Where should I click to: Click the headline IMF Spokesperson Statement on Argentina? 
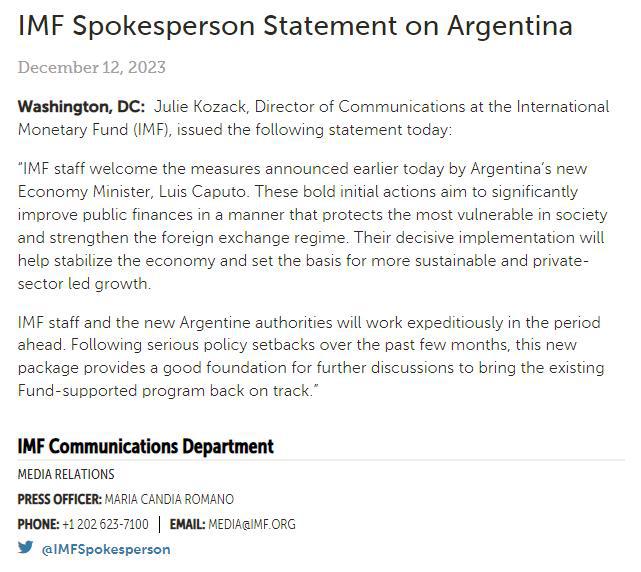click(x=295, y=26)
